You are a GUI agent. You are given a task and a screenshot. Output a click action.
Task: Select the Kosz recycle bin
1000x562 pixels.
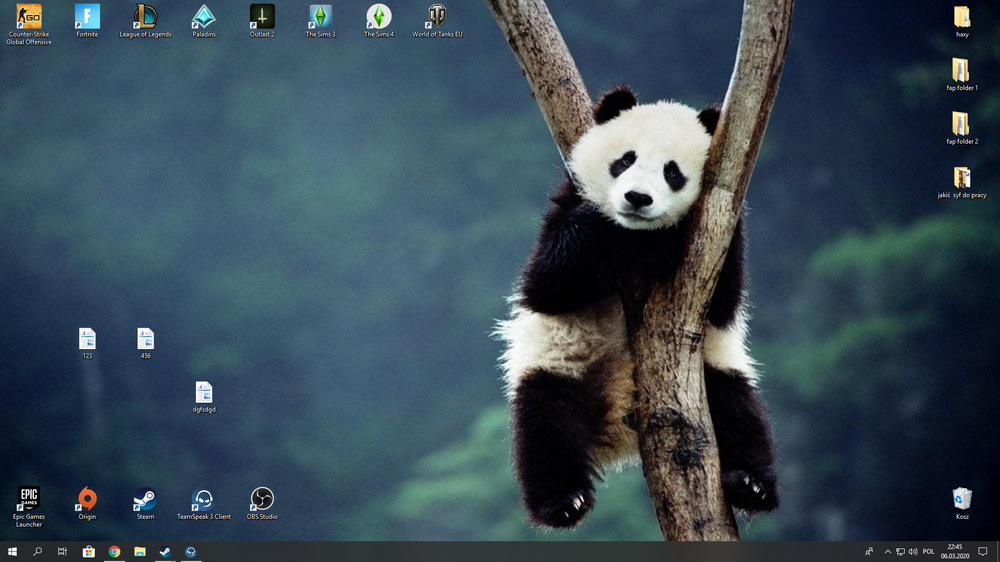click(x=962, y=503)
